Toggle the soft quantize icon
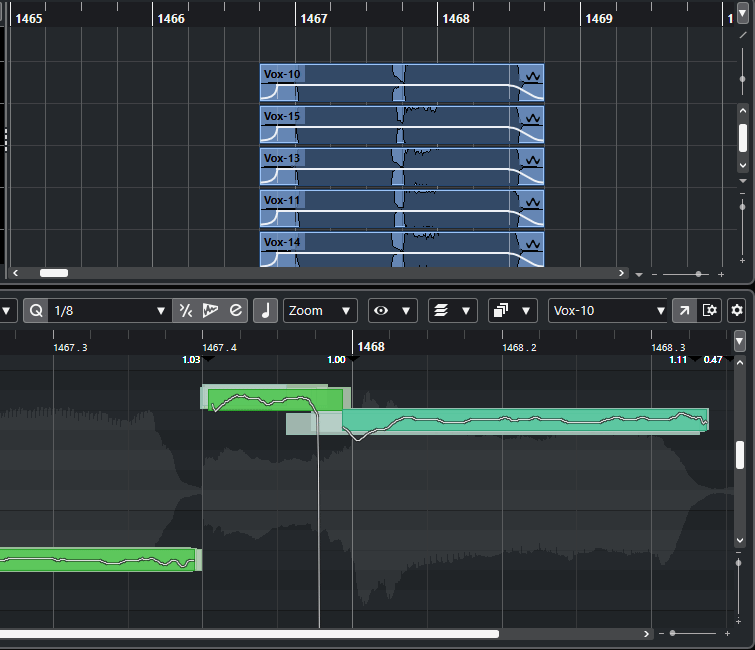755x650 pixels. pos(185,311)
